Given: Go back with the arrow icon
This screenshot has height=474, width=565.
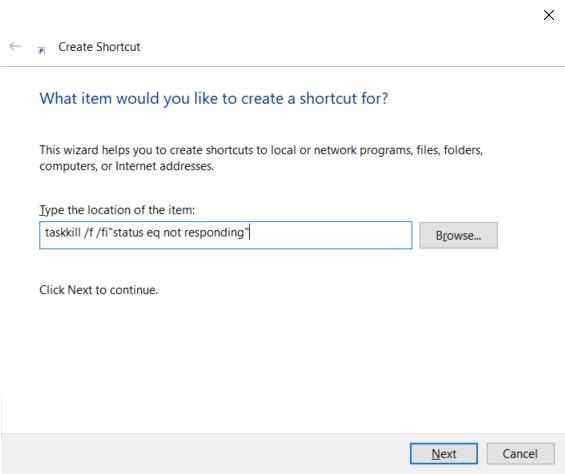Looking at the screenshot, I should [15, 46].
